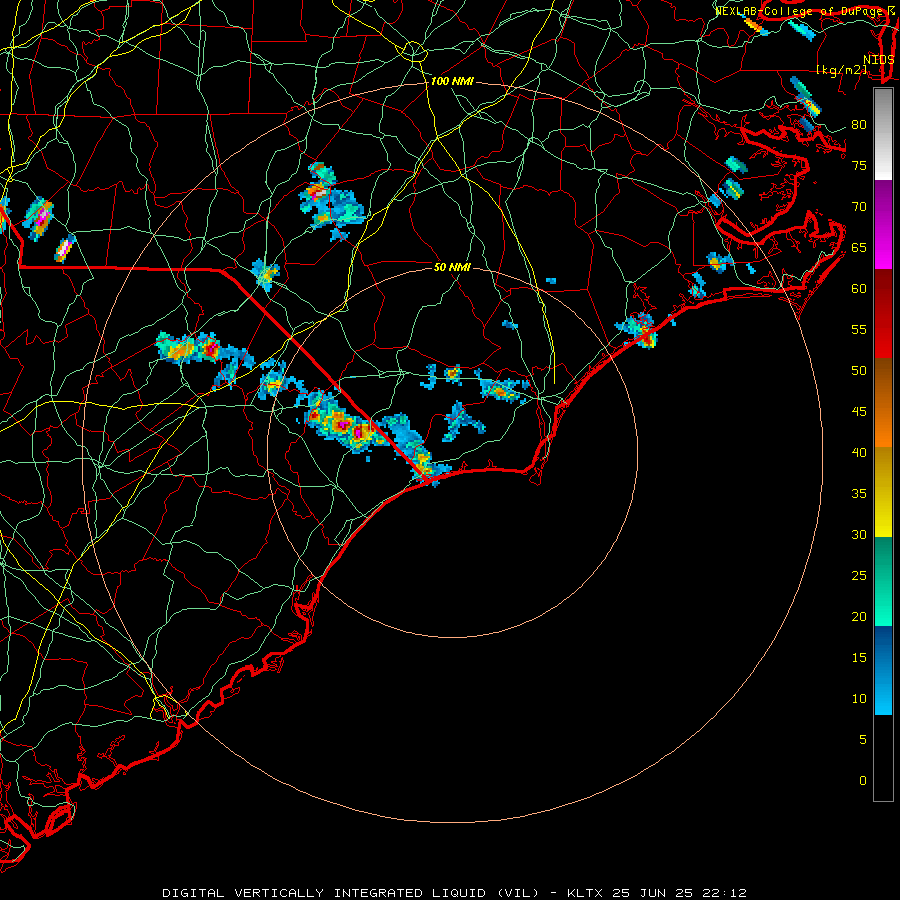The width and height of the screenshot is (900, 900).
Task: Click the gray-white top segment of the color bar
Action: (x=883, y=134)
